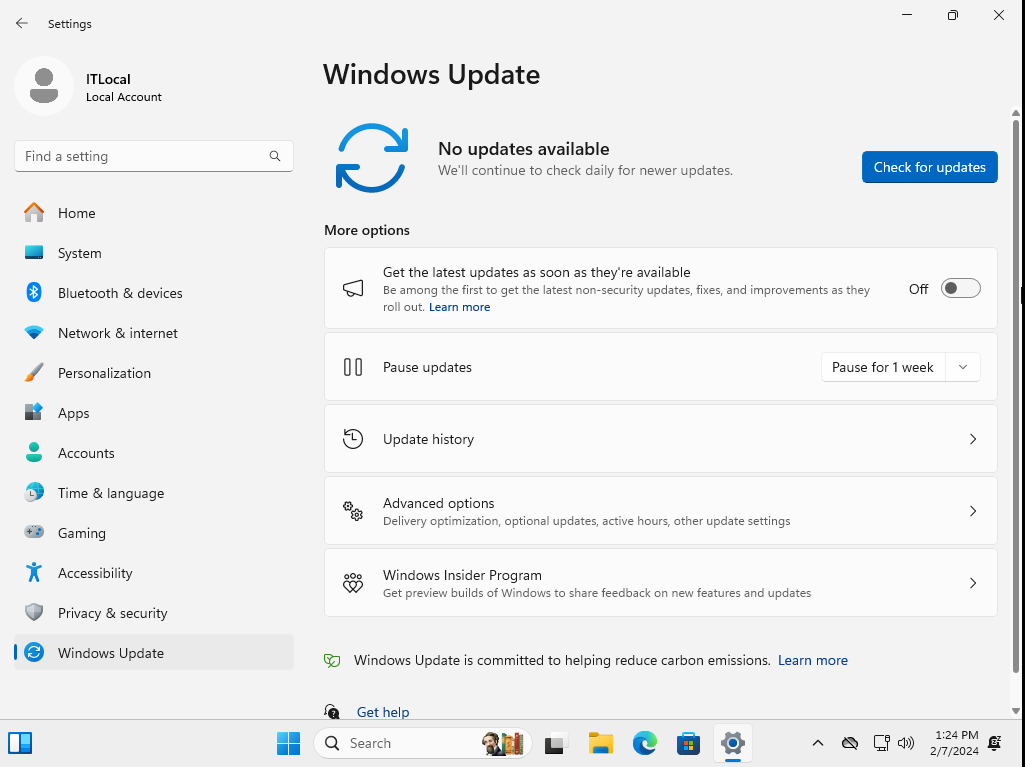
Task: Open Microsoft Store from the taskbar
Action: pos(688,743)
